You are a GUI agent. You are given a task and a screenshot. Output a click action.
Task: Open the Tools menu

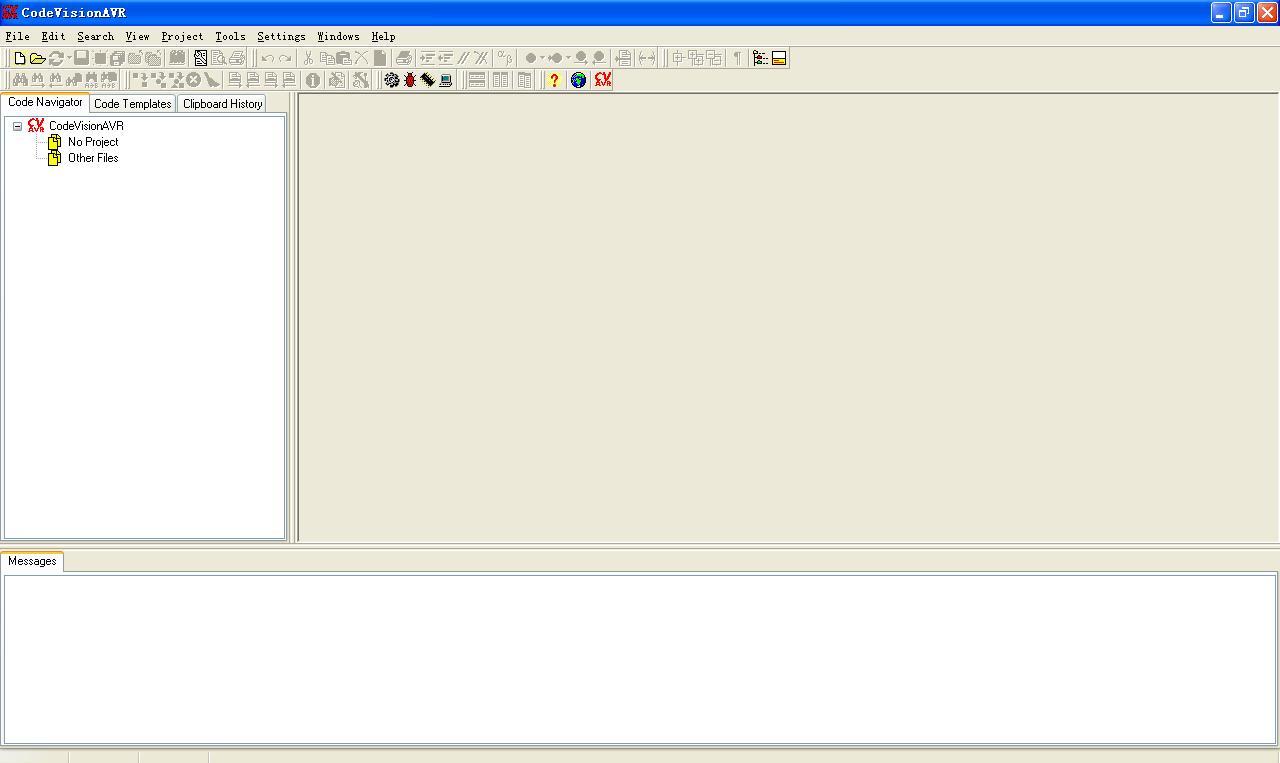230,36
